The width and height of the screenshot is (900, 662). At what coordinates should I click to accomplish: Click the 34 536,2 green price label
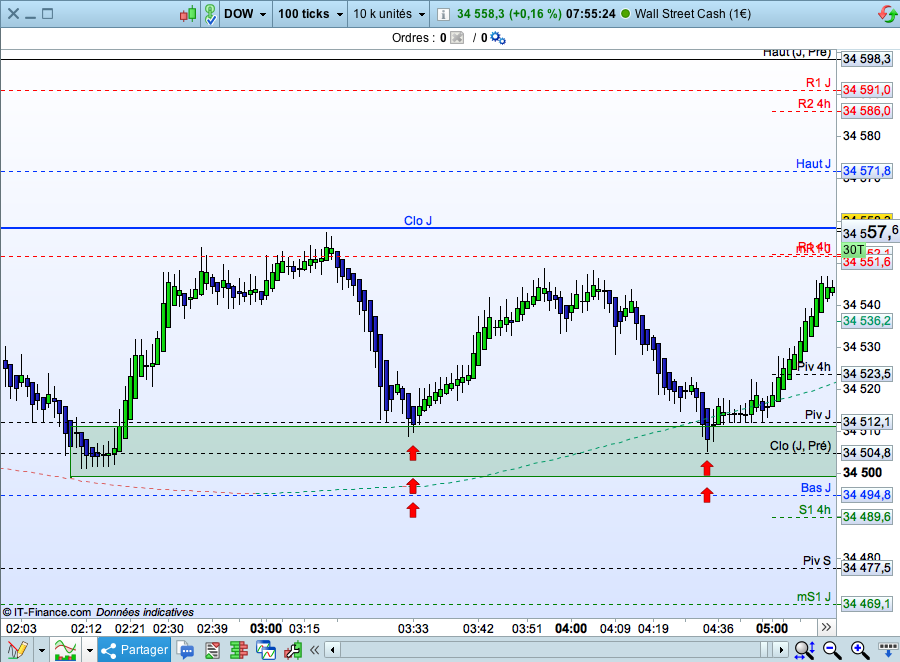pyautogui.click(x=867, y=321)
